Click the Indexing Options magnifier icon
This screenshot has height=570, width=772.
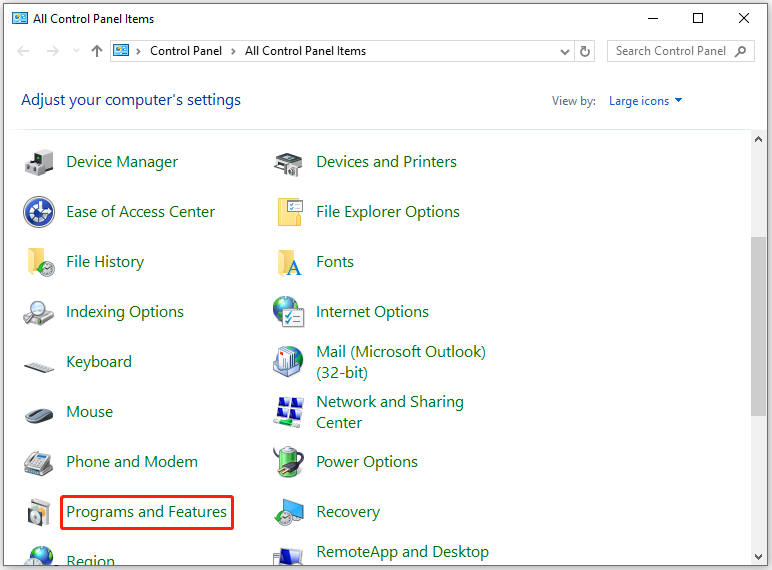pyautogui.click(x=39, y=312)
